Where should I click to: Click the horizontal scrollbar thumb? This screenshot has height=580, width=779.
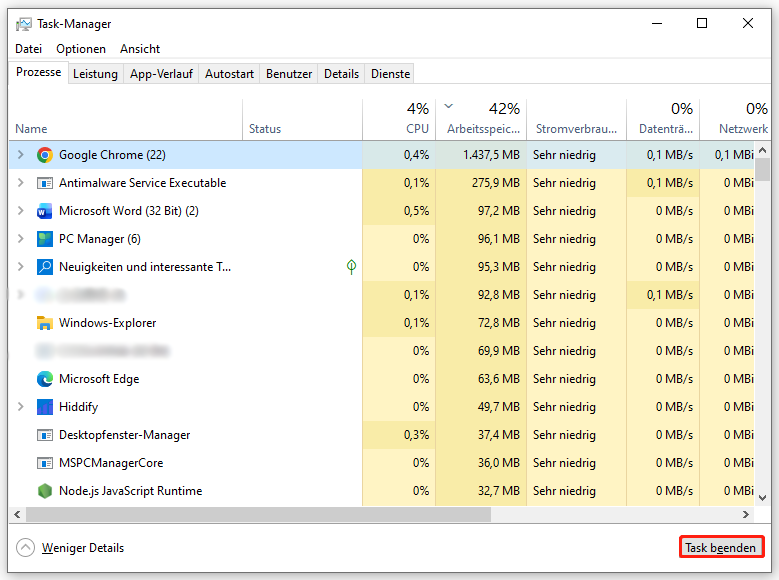[x=258, y=514]
